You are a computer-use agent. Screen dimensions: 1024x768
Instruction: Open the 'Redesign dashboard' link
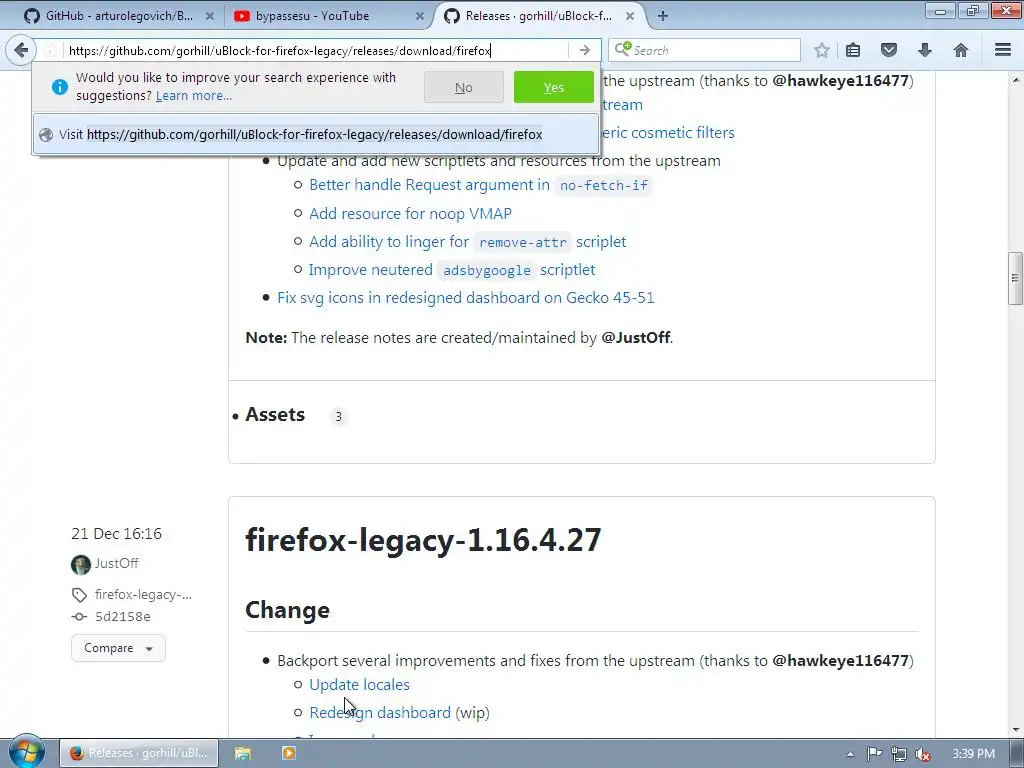pyautogui.click(x=380, y=712)
